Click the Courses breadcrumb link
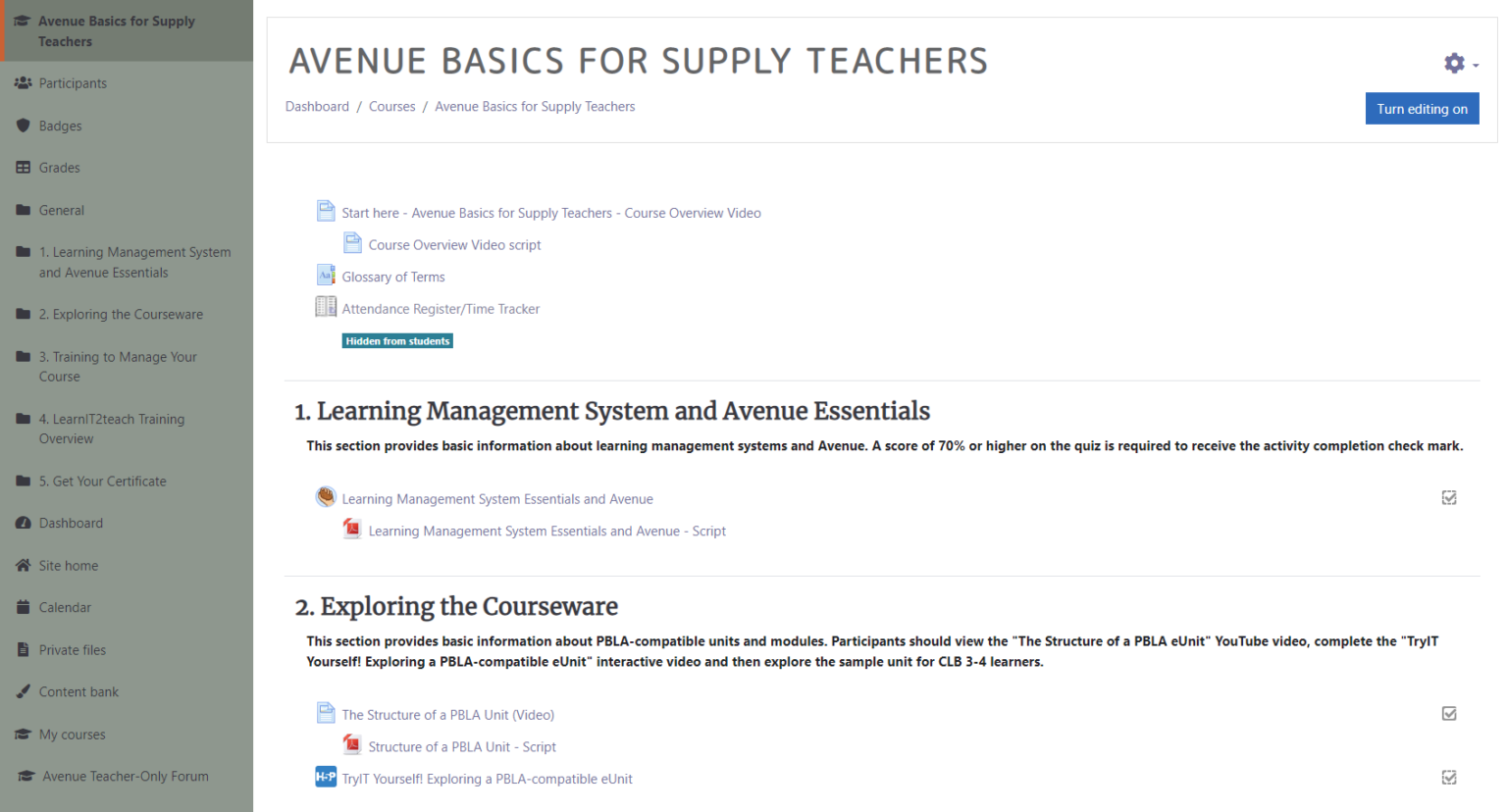Viewport: 1507px width, 812px height. pos(391,107)
